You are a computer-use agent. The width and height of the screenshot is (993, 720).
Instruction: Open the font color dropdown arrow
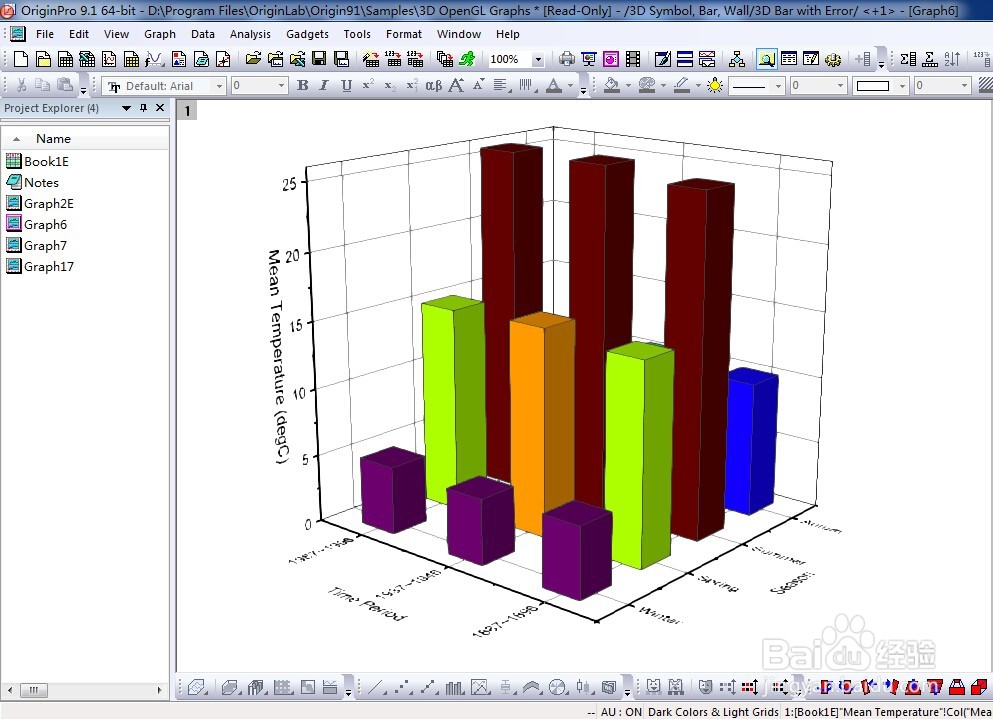[571, 85]
